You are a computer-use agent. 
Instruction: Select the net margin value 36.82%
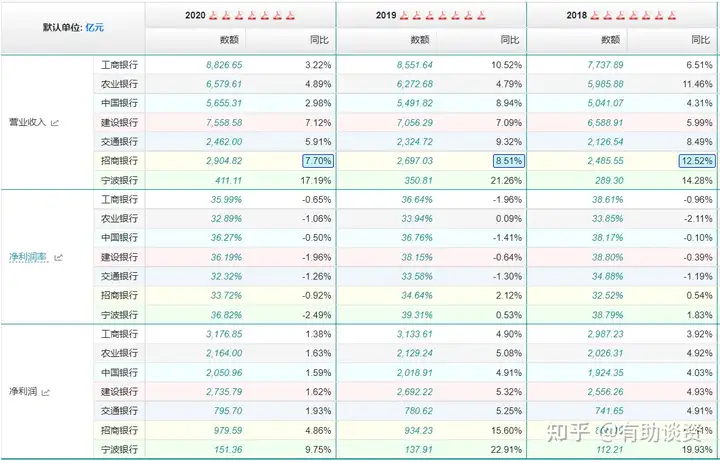pos(226,315)
